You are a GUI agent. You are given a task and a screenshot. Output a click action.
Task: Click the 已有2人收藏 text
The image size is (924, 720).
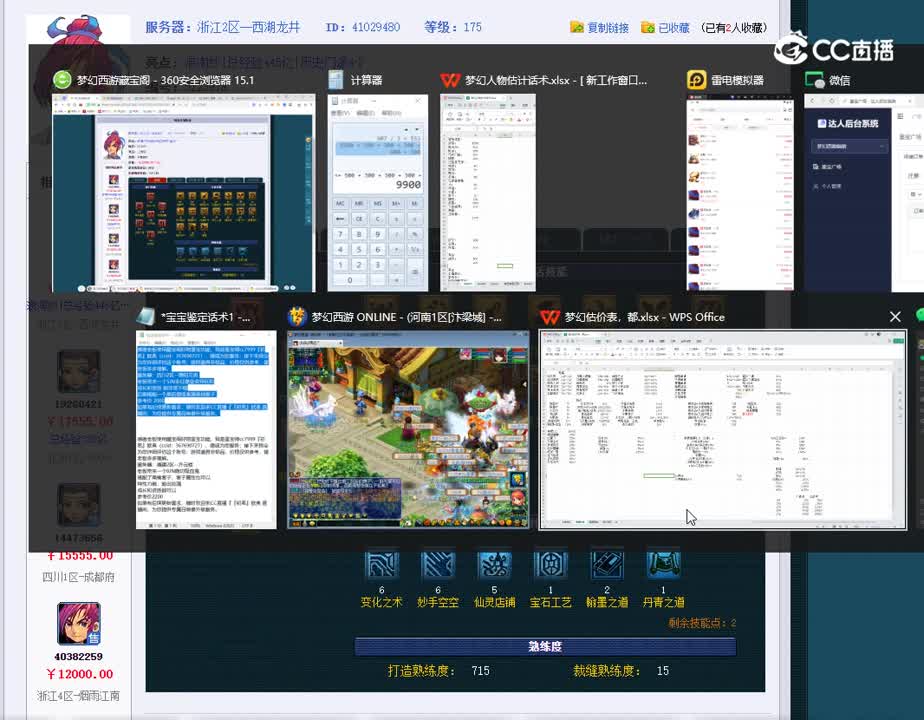[x=734, y=28]
